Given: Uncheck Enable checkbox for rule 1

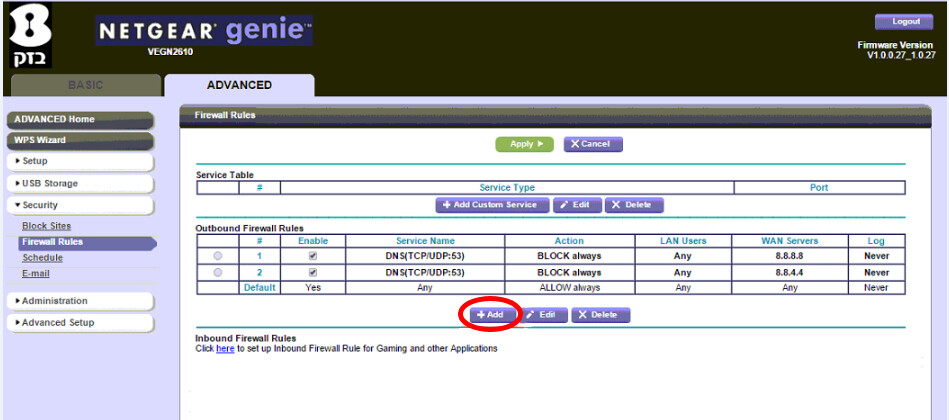Looking at the screenshot, I should pyautogui.click(x=313, y=256).
